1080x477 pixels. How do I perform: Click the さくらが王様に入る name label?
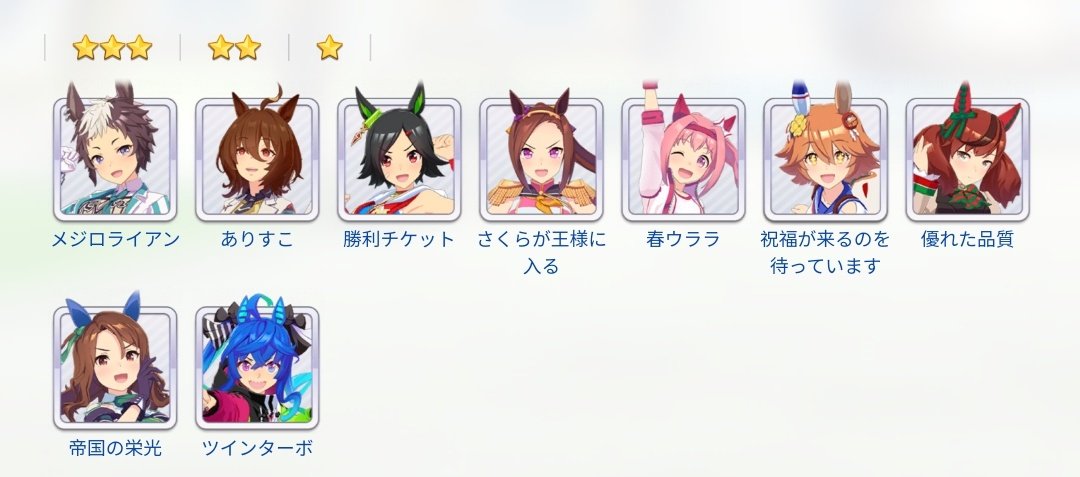[541, 253]
